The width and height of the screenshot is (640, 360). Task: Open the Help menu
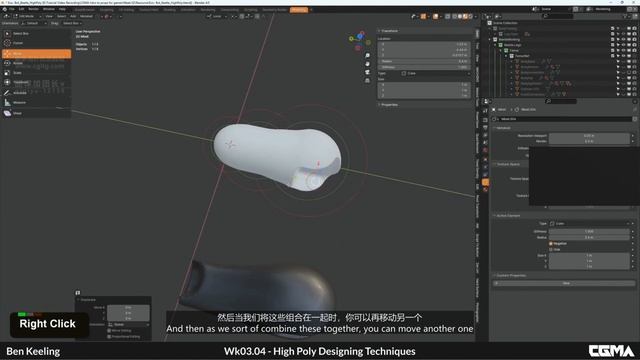pyautogui.click(x=62, y=9)
